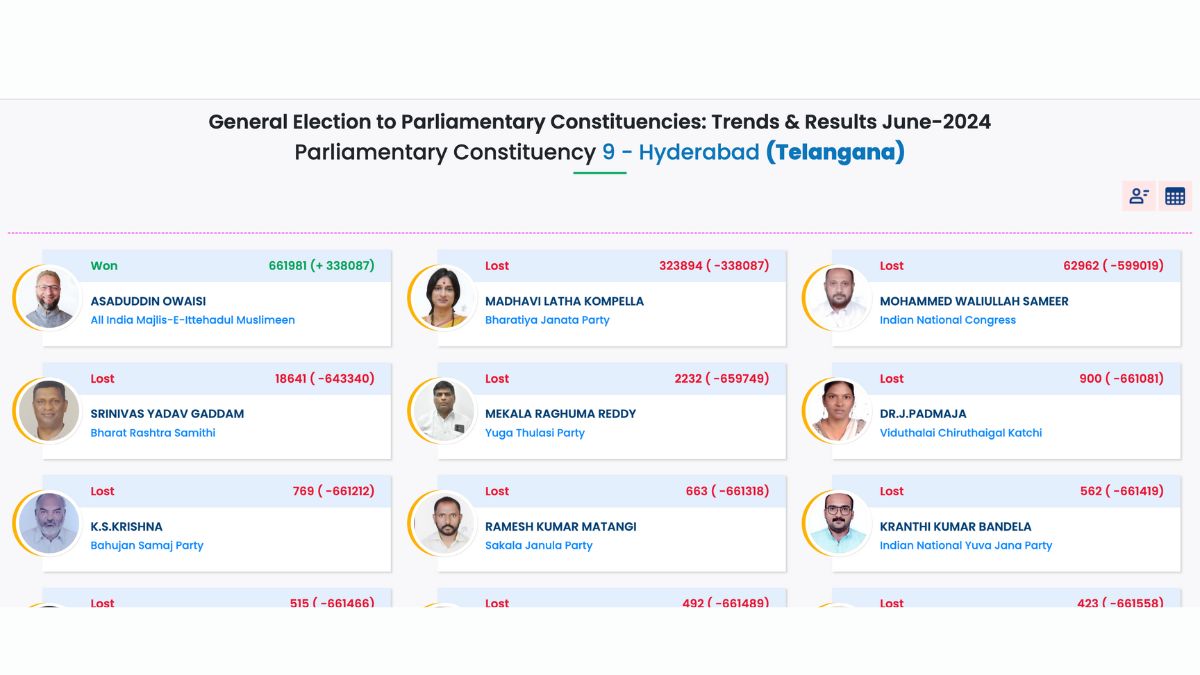Click the Bharatiya Janata Party label
Screen dimensions: 1200x675
click(x=547, y=320)
